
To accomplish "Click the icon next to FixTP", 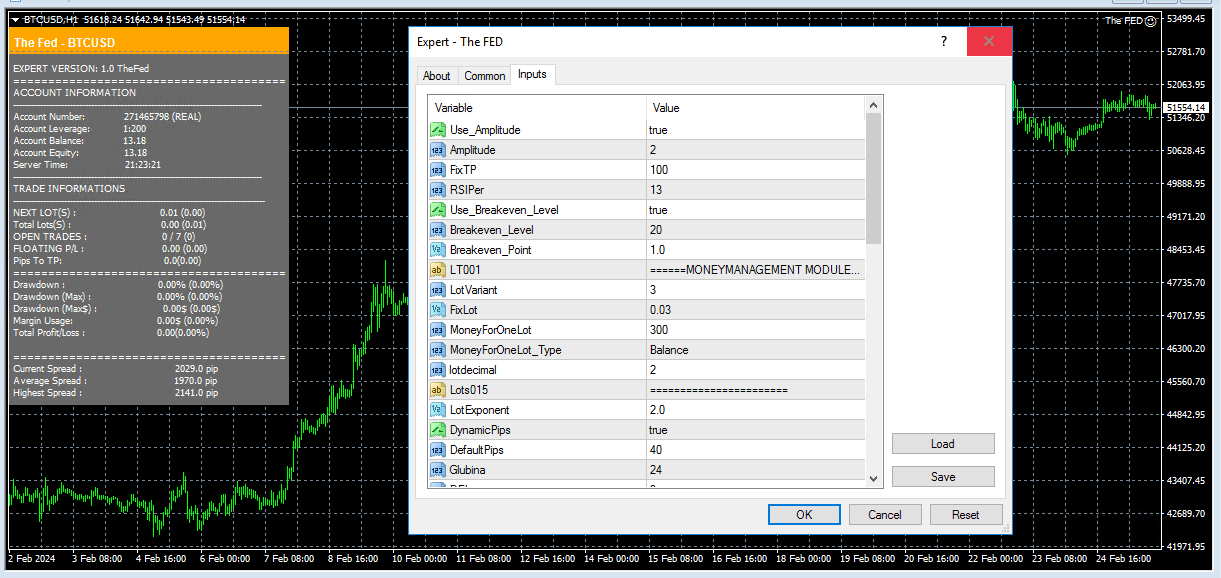I will click(437, 170).
